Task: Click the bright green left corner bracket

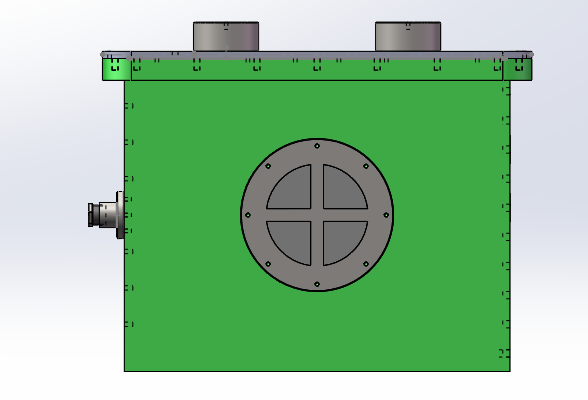Action: 117,69
